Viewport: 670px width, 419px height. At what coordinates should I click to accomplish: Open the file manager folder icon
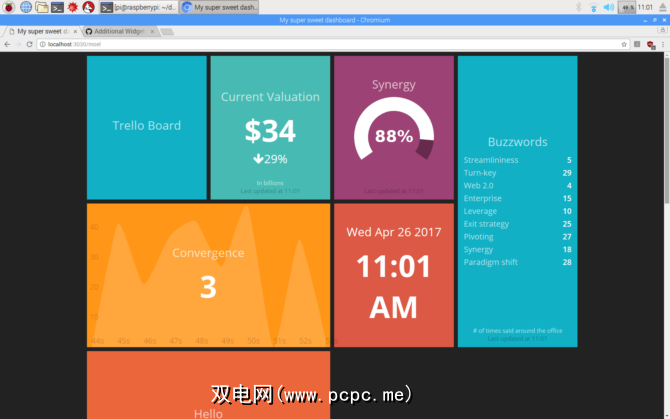(x=41, y=7)
